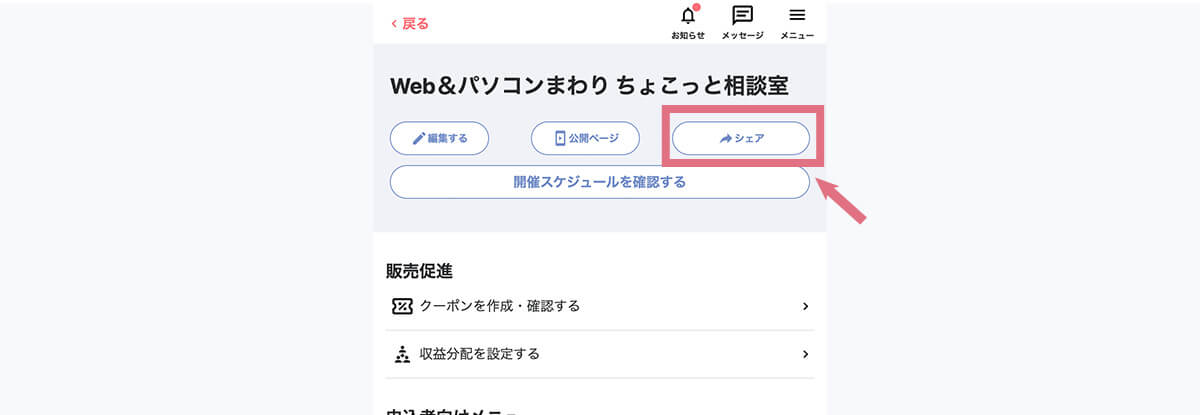Select the お知らせ label
1200x415 pixels.
(688, 36)
